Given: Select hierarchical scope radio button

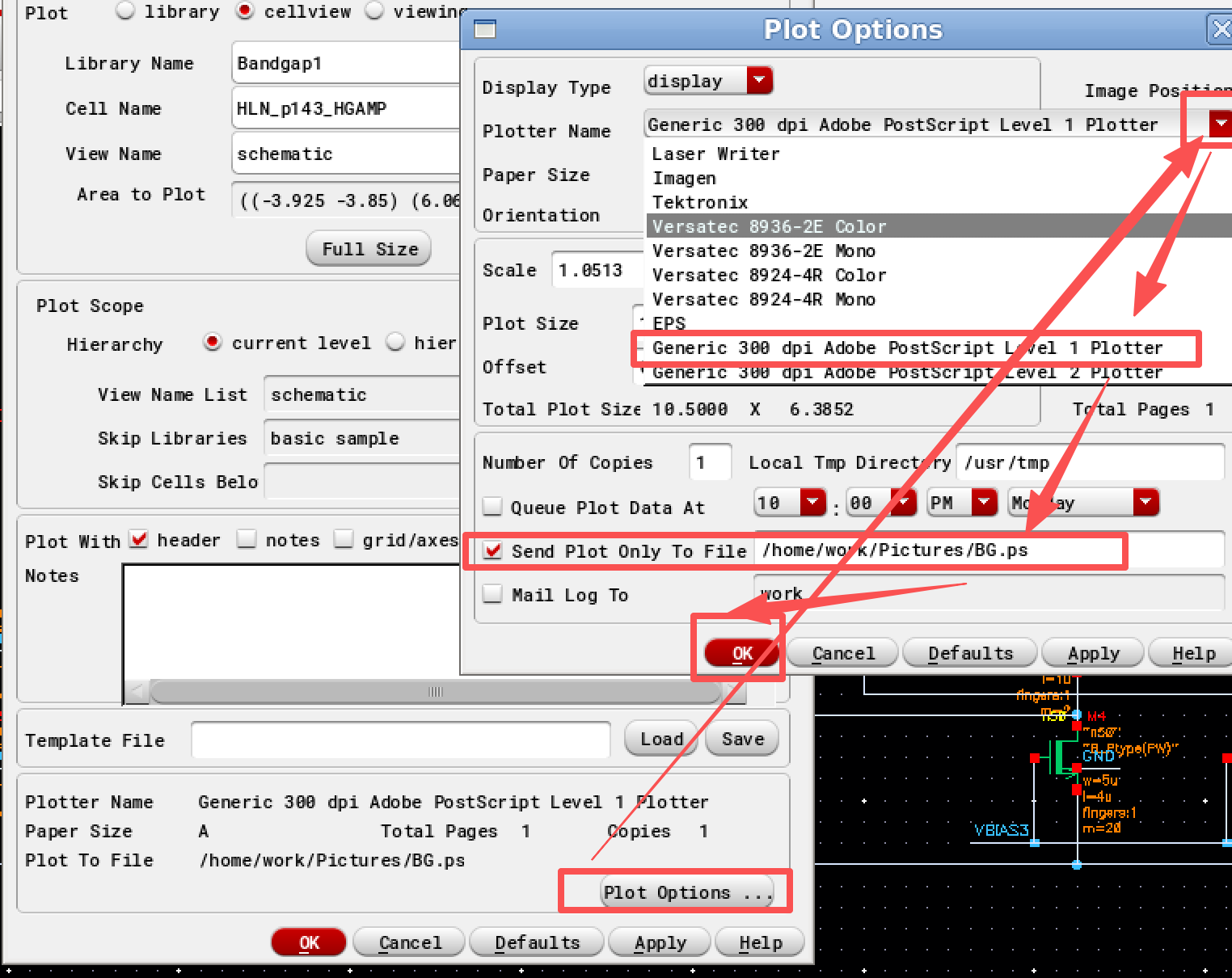Looking at the screenshot, I should (395, 342).
